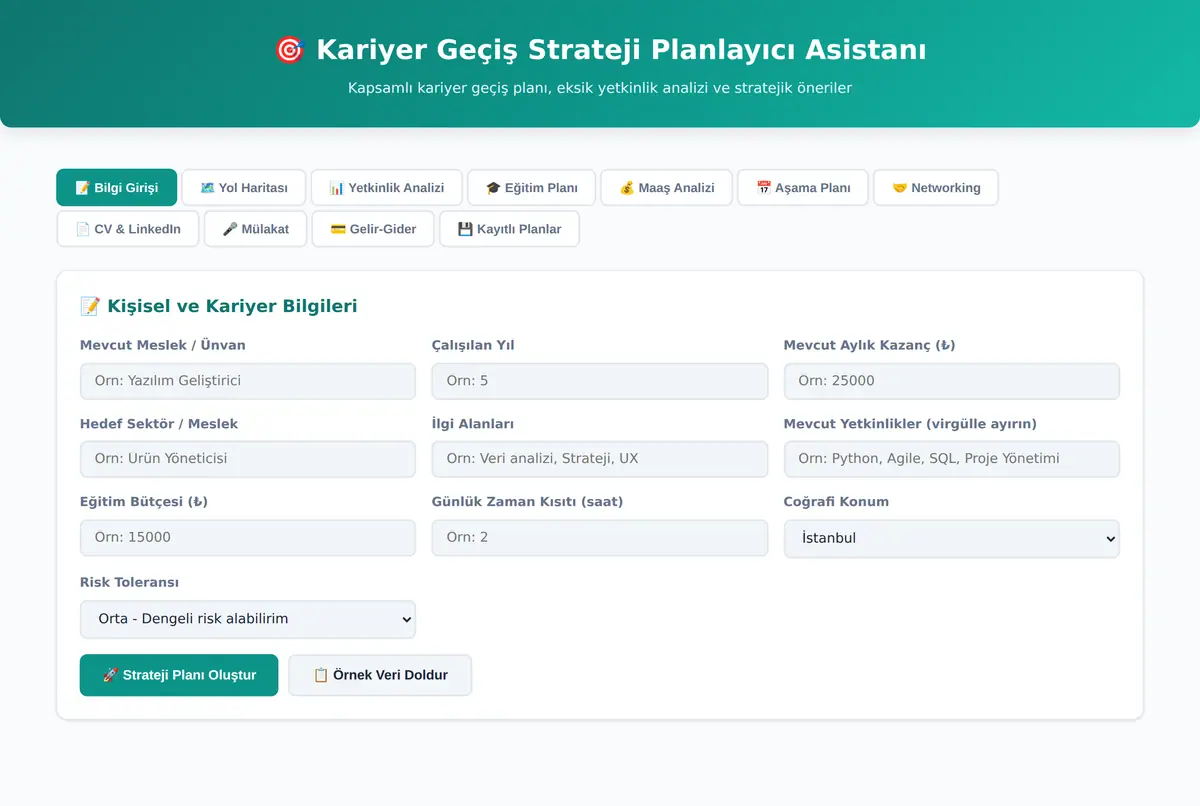Go to the Mülakat tab
Viewport: 1200px width, 806px height.
point(256,229)
